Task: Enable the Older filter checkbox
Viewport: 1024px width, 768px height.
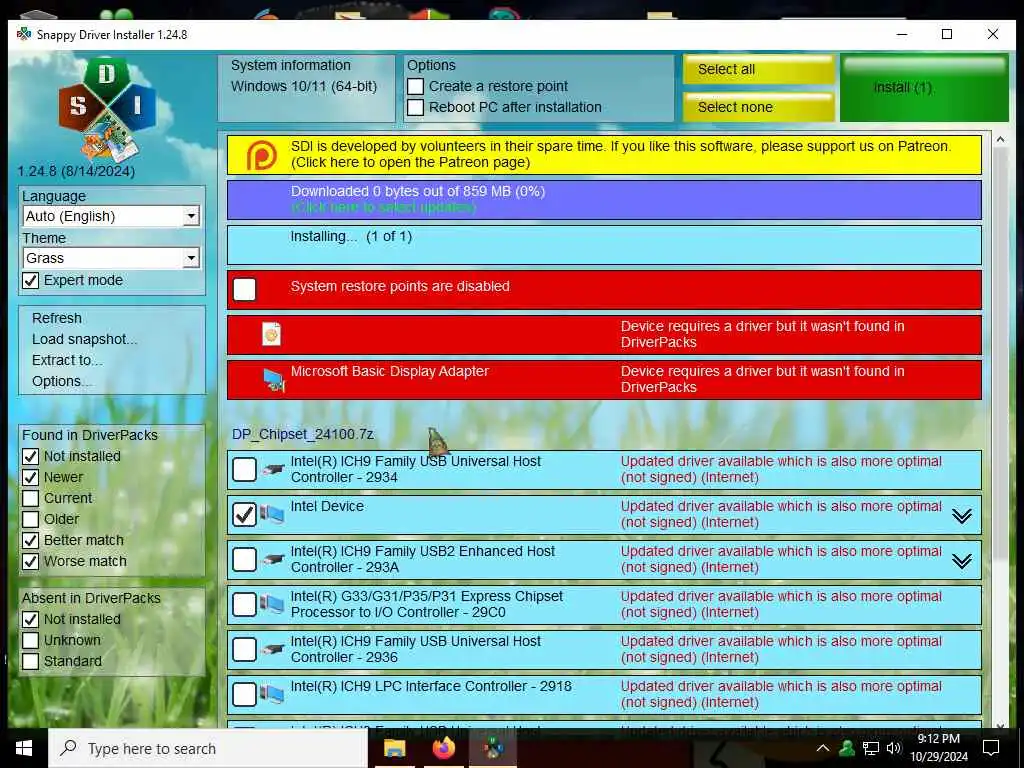Action: pyautogui.click(x=31, y=519)
